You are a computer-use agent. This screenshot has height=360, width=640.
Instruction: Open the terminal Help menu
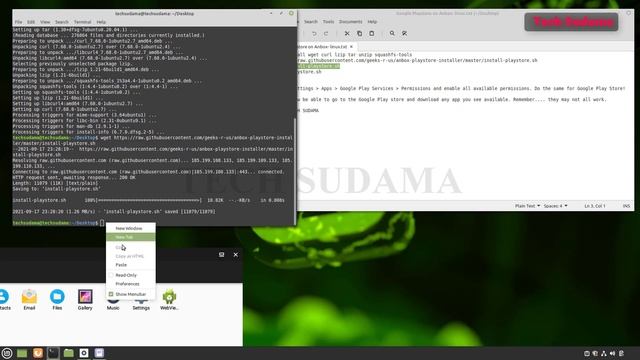coord(101,22)
